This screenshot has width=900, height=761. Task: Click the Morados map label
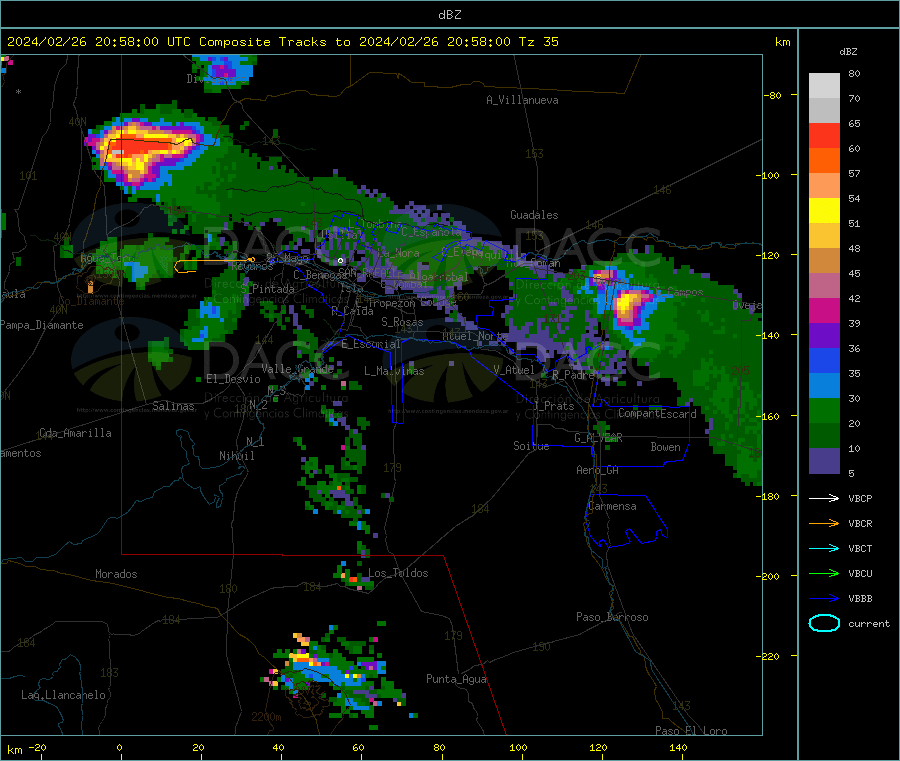click(116, 574)
